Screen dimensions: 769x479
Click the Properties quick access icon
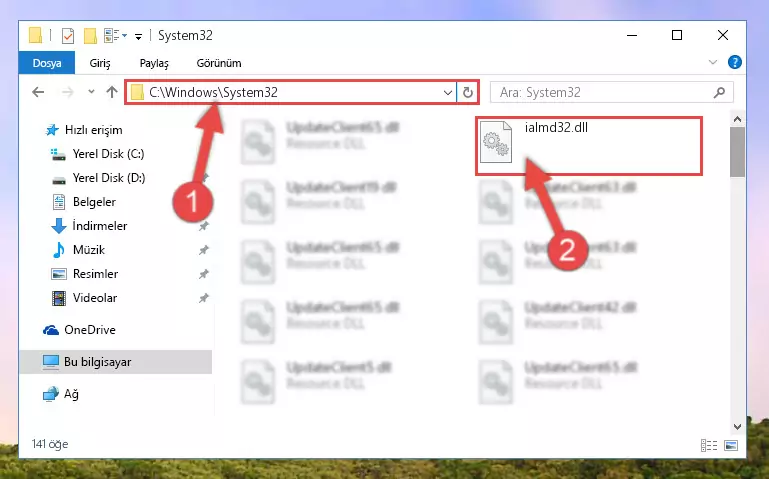pyautogui.click(x=68, y=36)
